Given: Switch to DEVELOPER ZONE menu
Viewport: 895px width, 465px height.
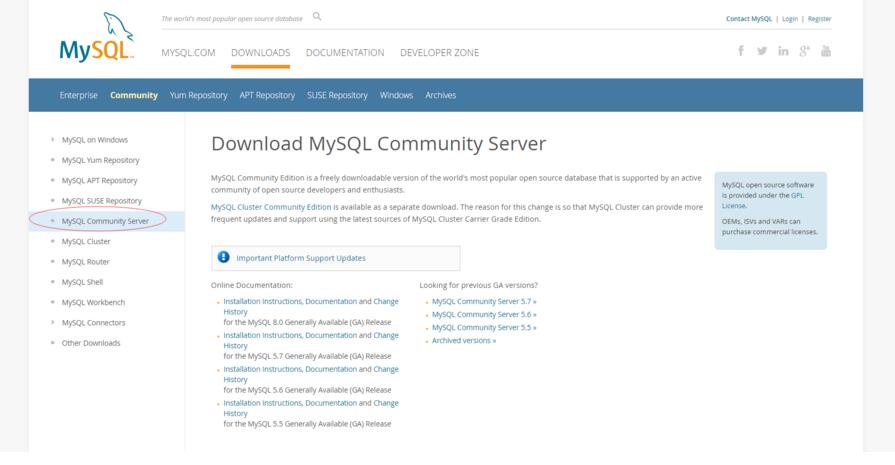Looking at the screenshot, I should (x=439, y=53).
